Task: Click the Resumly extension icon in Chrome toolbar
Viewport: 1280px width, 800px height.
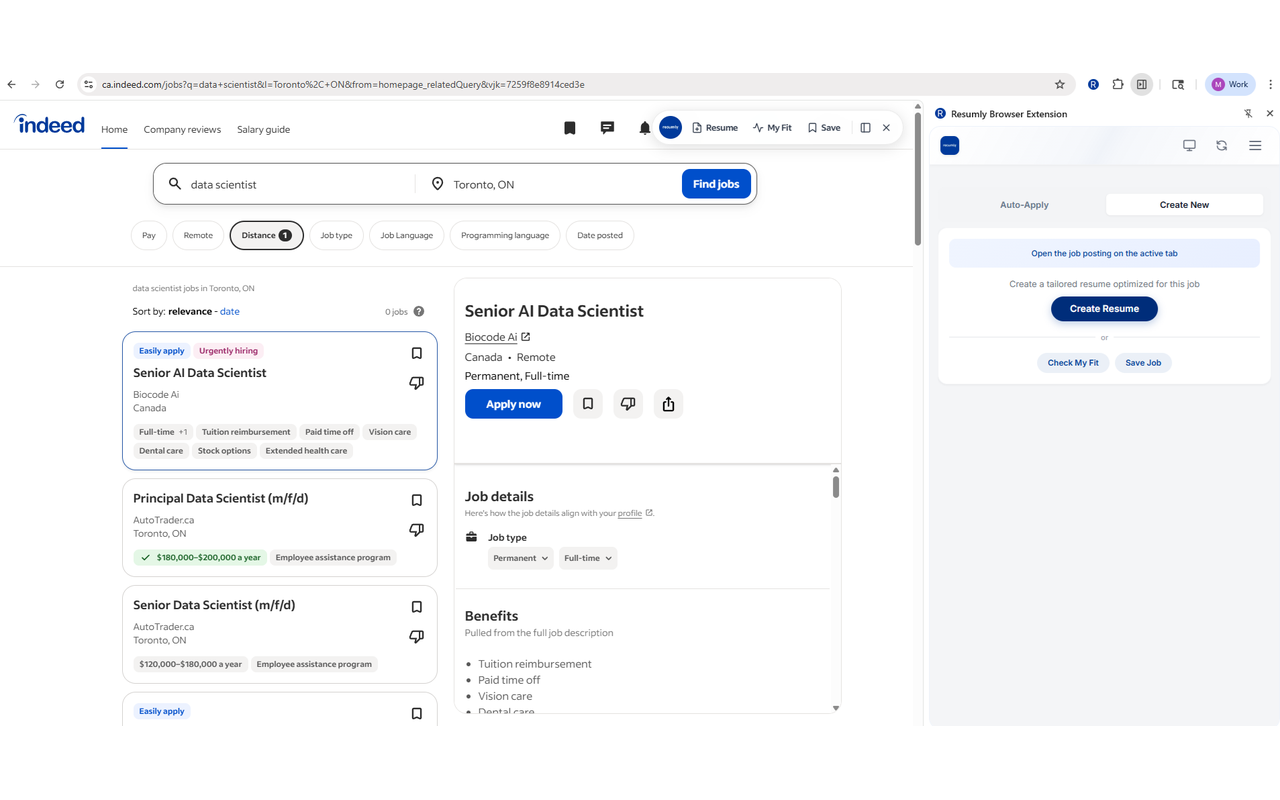Action: coord(1093,85)
